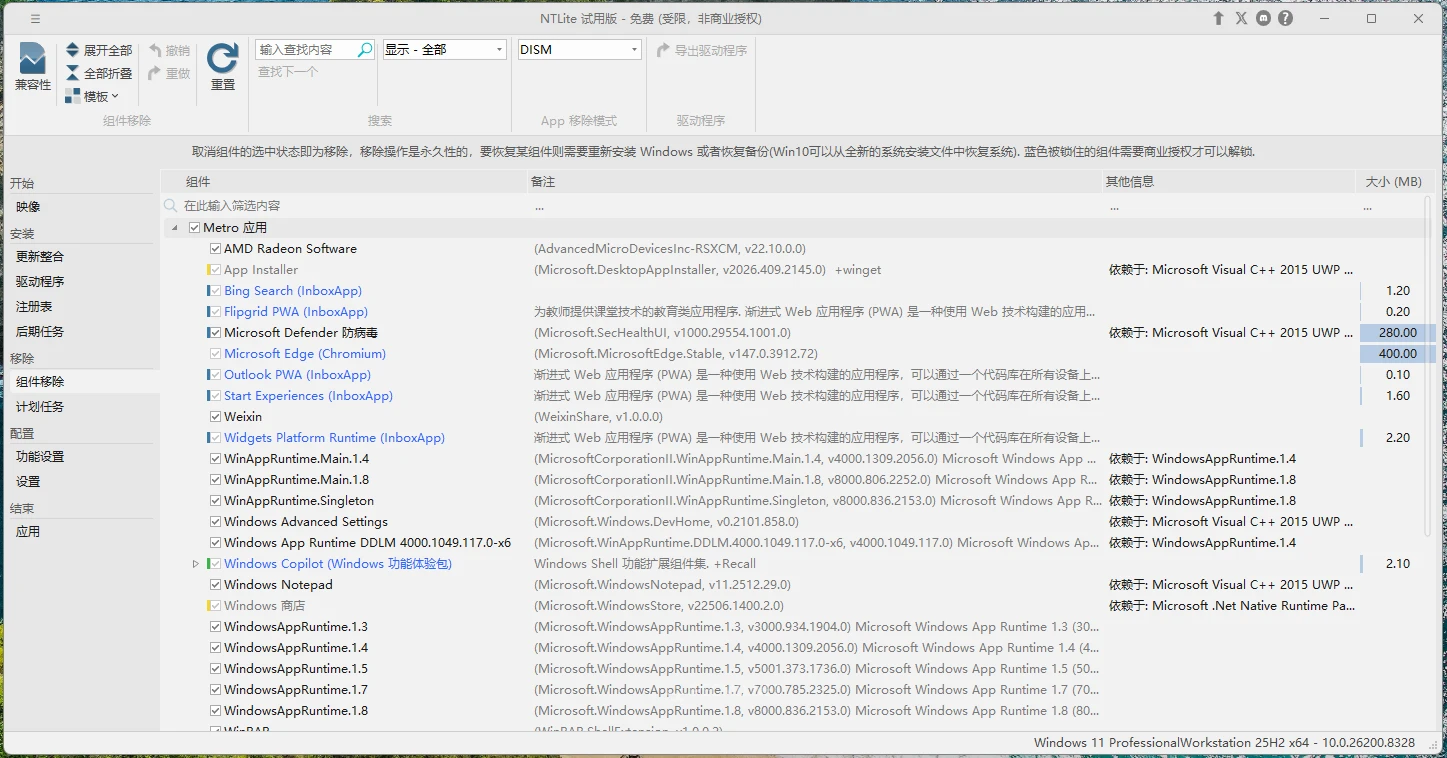The image size is (1447, 758).
Task: Sort by the 大小 (MB) column header
Action: tap(1394, 182)
